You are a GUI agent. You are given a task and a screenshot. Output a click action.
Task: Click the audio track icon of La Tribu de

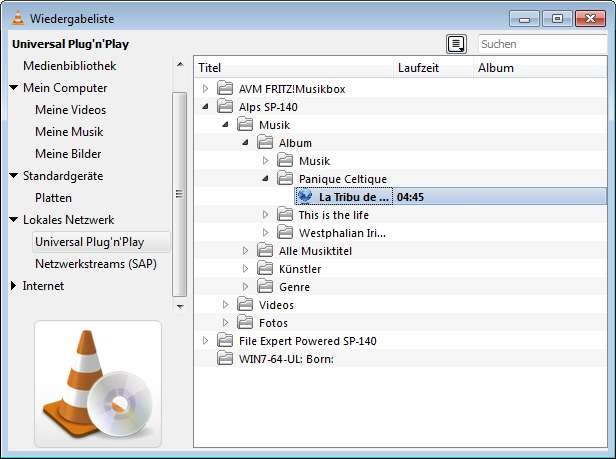click(305, 196)
